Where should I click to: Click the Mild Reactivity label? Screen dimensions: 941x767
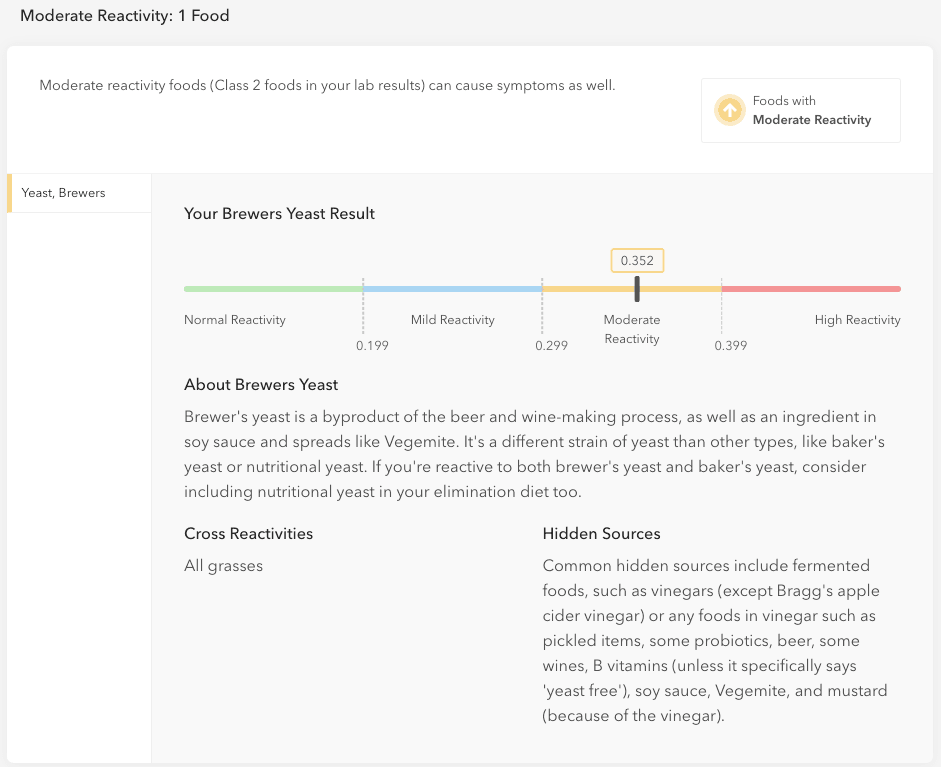point(452,320)
